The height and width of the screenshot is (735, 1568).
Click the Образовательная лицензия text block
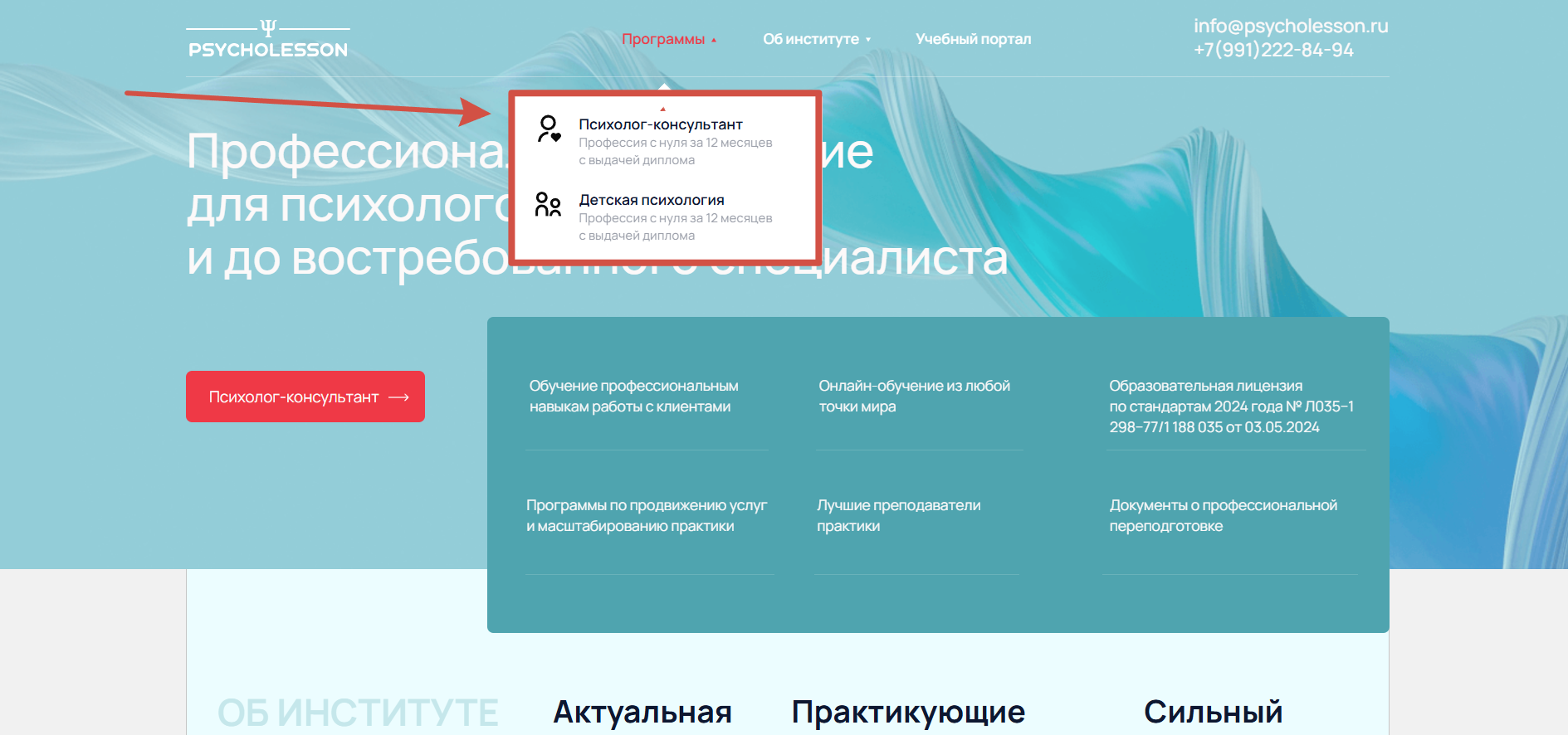(x=1232, y=406)
